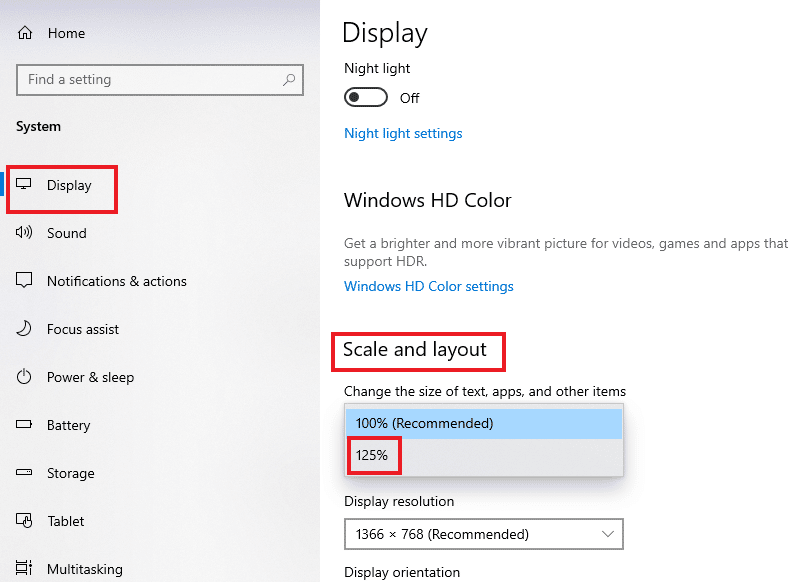Click the Home icon in sidebar

click(26, 33)
